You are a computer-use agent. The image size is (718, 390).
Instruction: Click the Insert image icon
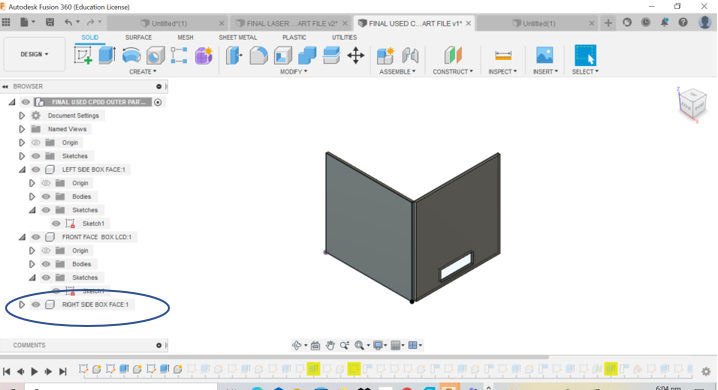[x=544, y=55]
